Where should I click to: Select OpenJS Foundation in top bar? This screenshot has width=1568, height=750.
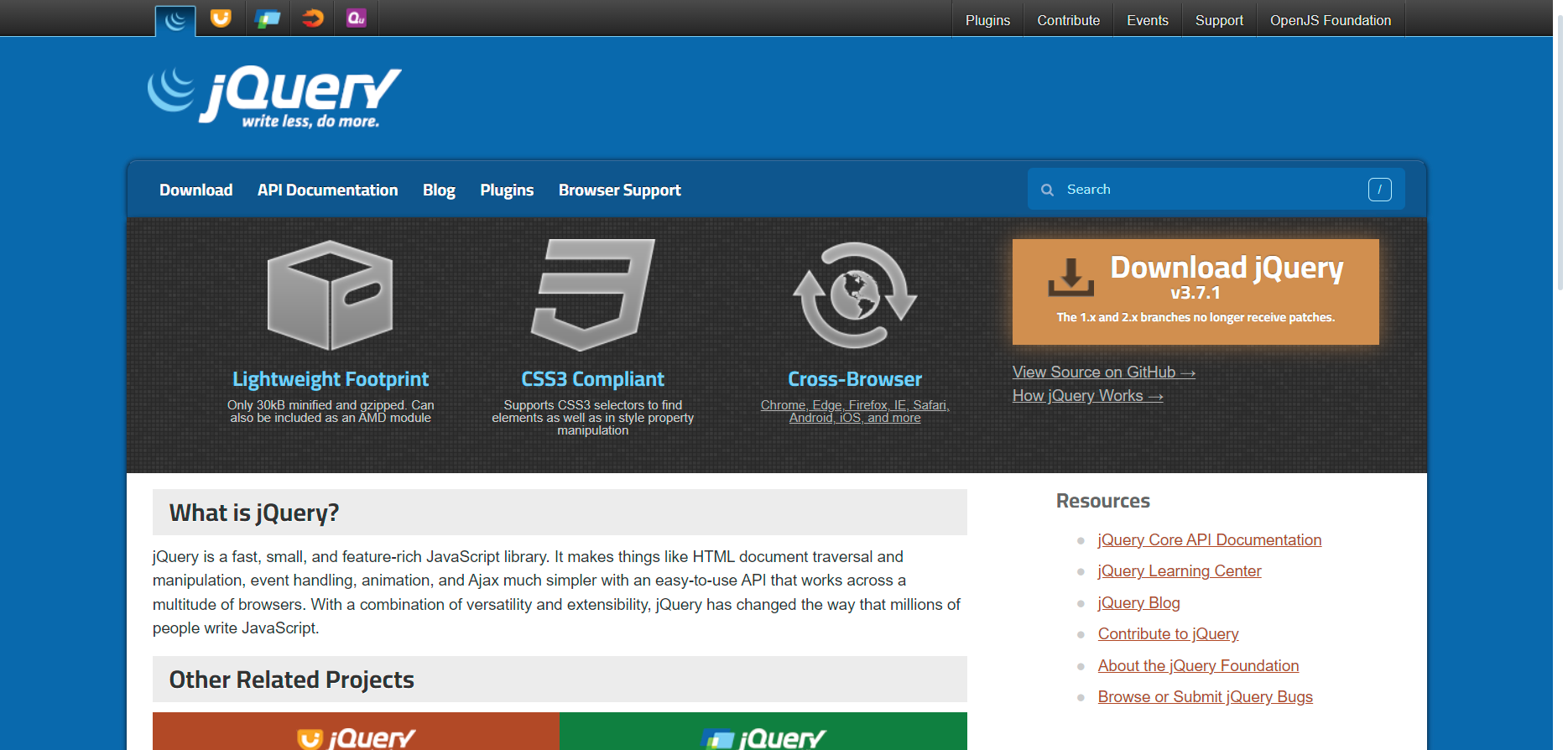pyautogui.click(x=1330, y=20)
